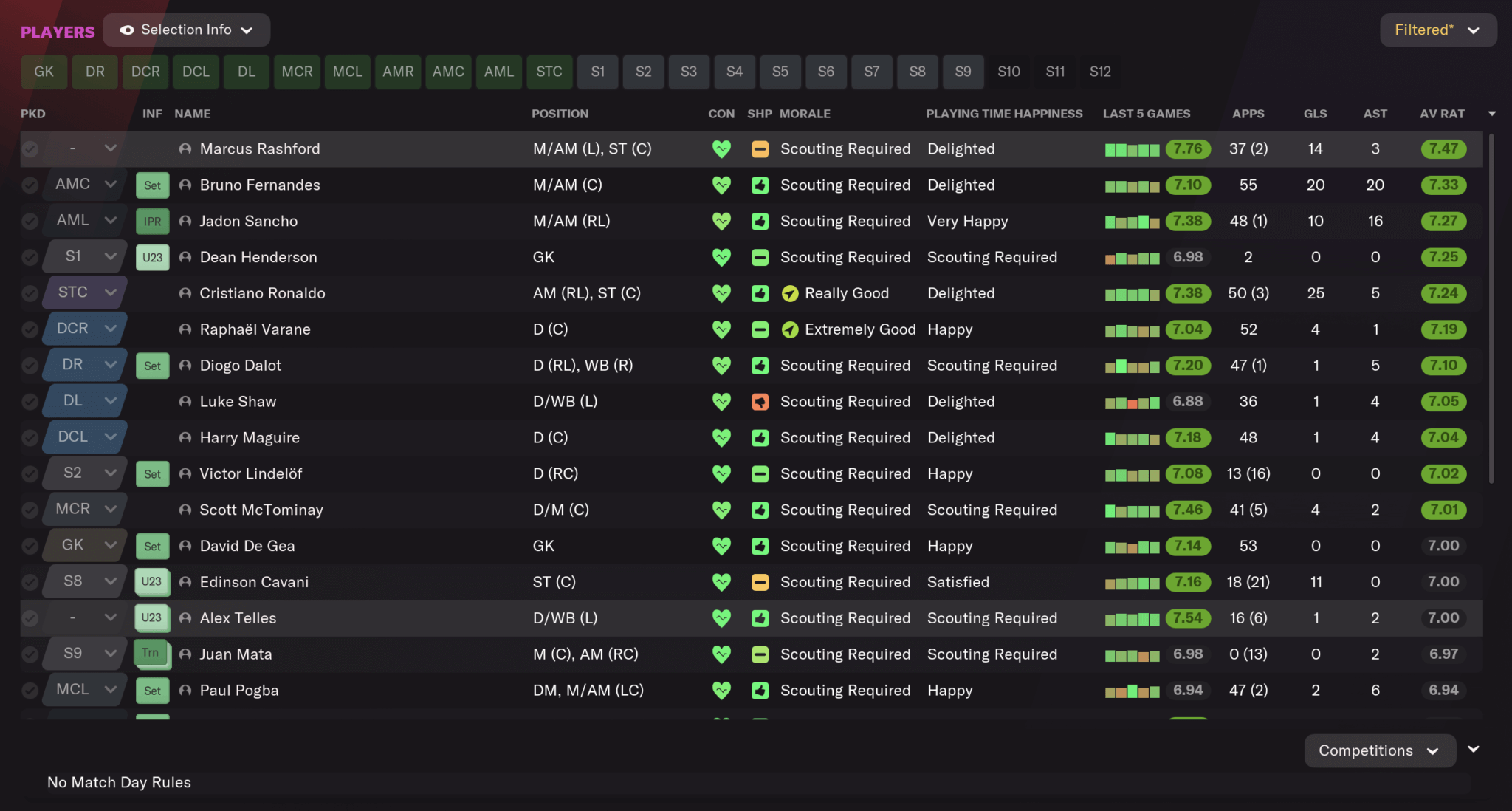This screenshot has height=811, width=1512.
Task: Click Scott McTominay's condition heart icon
Action: click(x=721, y=510)
